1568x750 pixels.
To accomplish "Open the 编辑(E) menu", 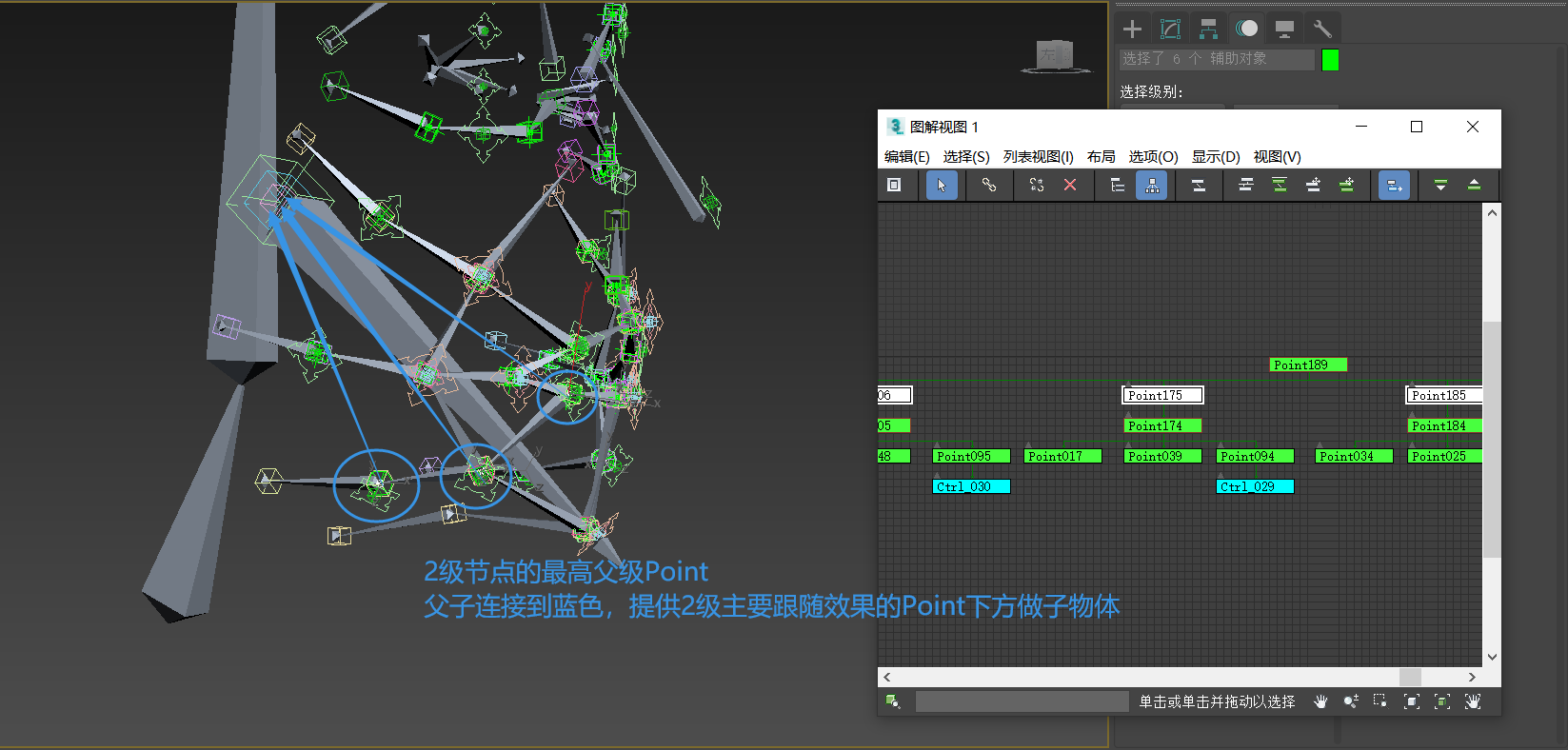I will [906, 156].
